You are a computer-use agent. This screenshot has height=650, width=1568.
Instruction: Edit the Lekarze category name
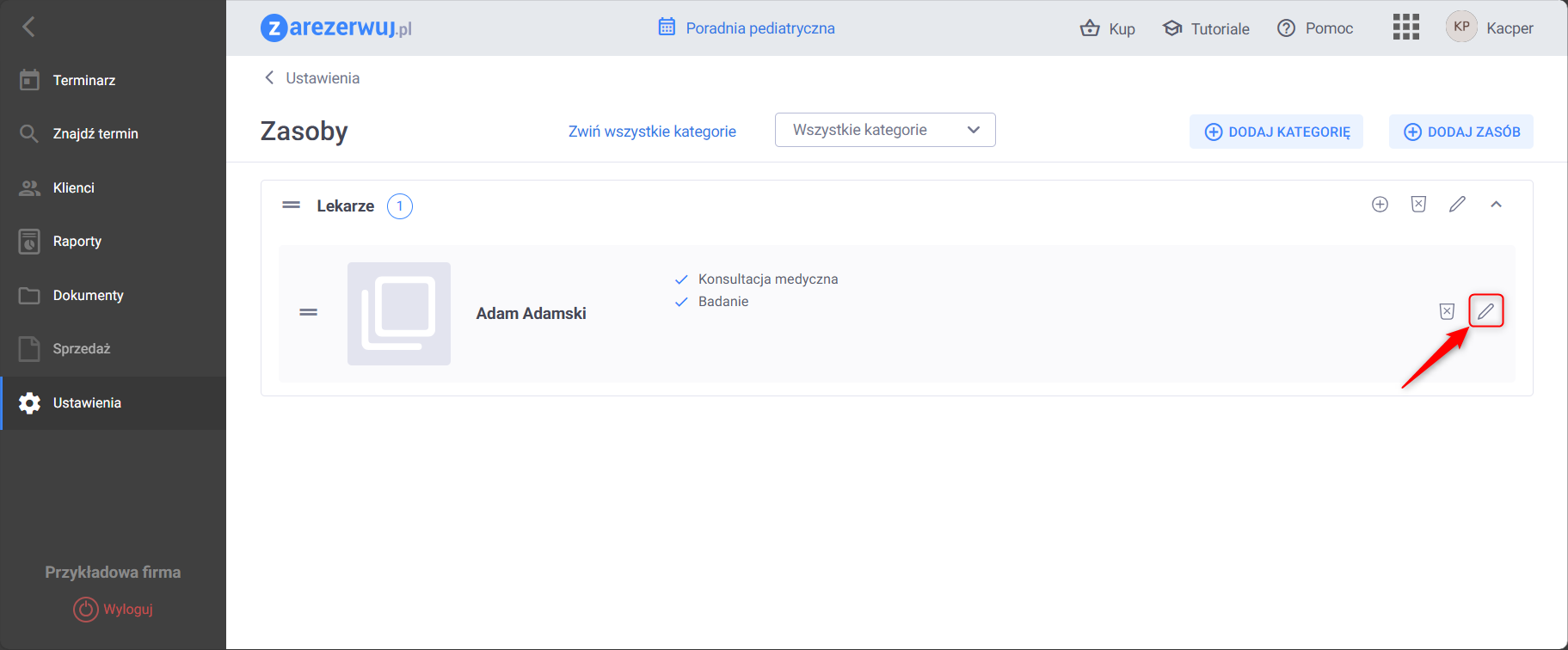(1457, 205)
